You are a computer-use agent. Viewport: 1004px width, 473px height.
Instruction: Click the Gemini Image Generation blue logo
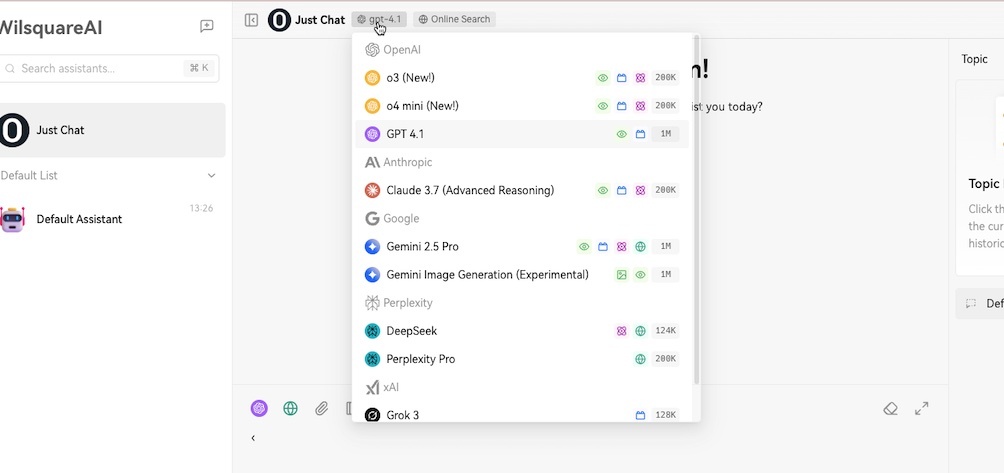372,275
